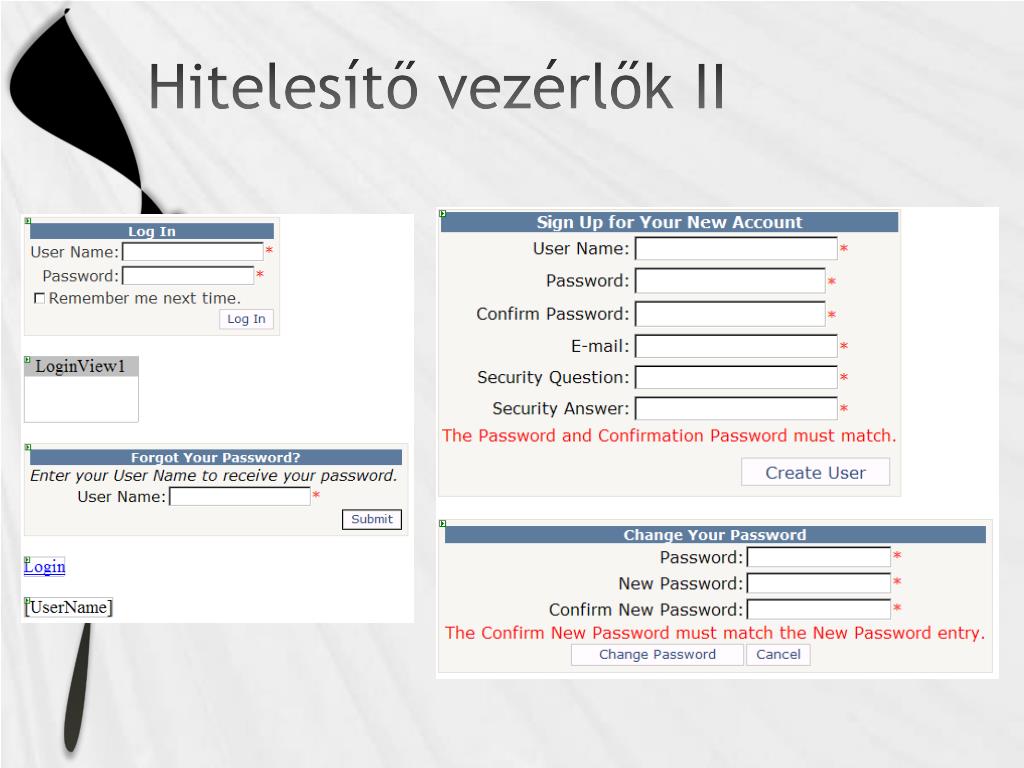Click the LoginView1 control smart tag glyph
This screenshot has width=1024, height=768.
coord(27,360)
